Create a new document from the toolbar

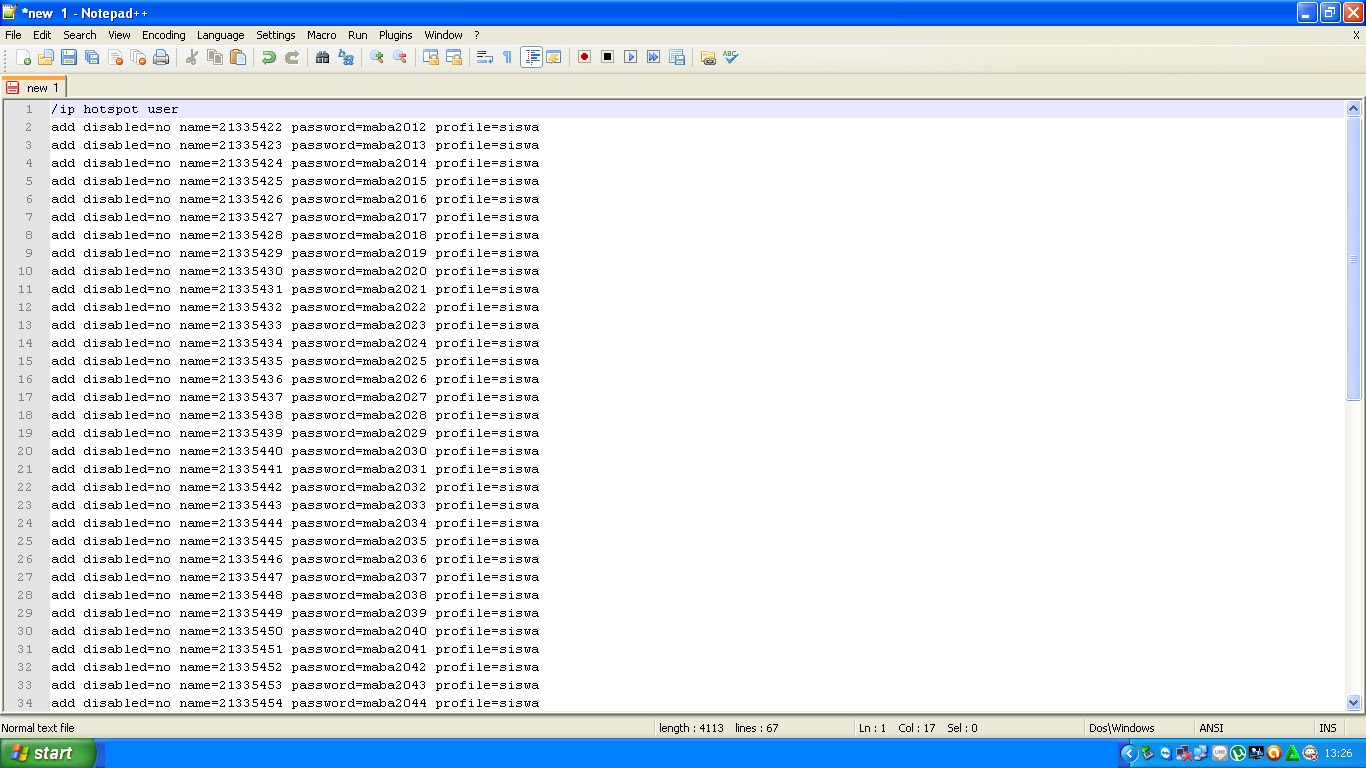click(x=24, y=58)
